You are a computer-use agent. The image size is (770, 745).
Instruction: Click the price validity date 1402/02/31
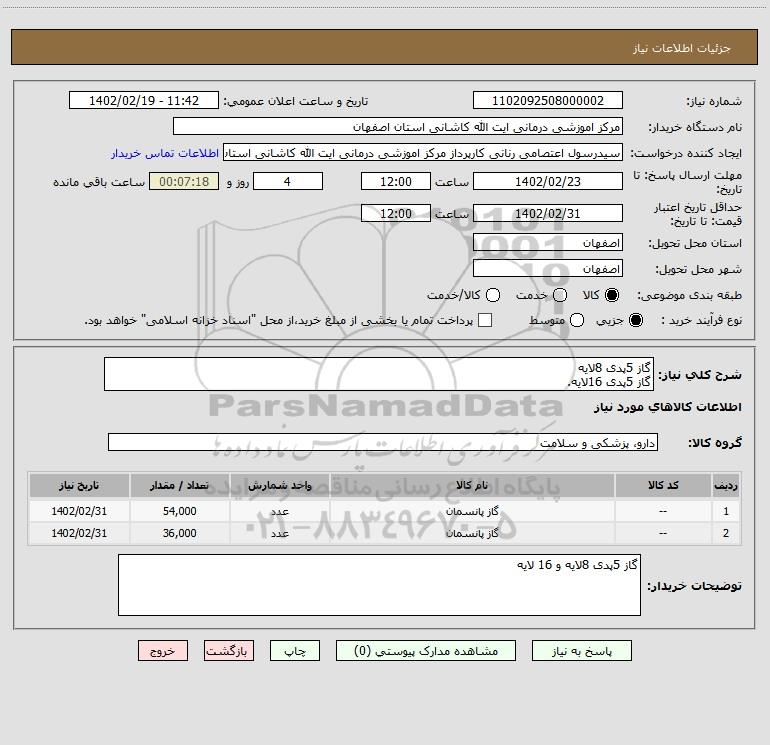point(548,213)
